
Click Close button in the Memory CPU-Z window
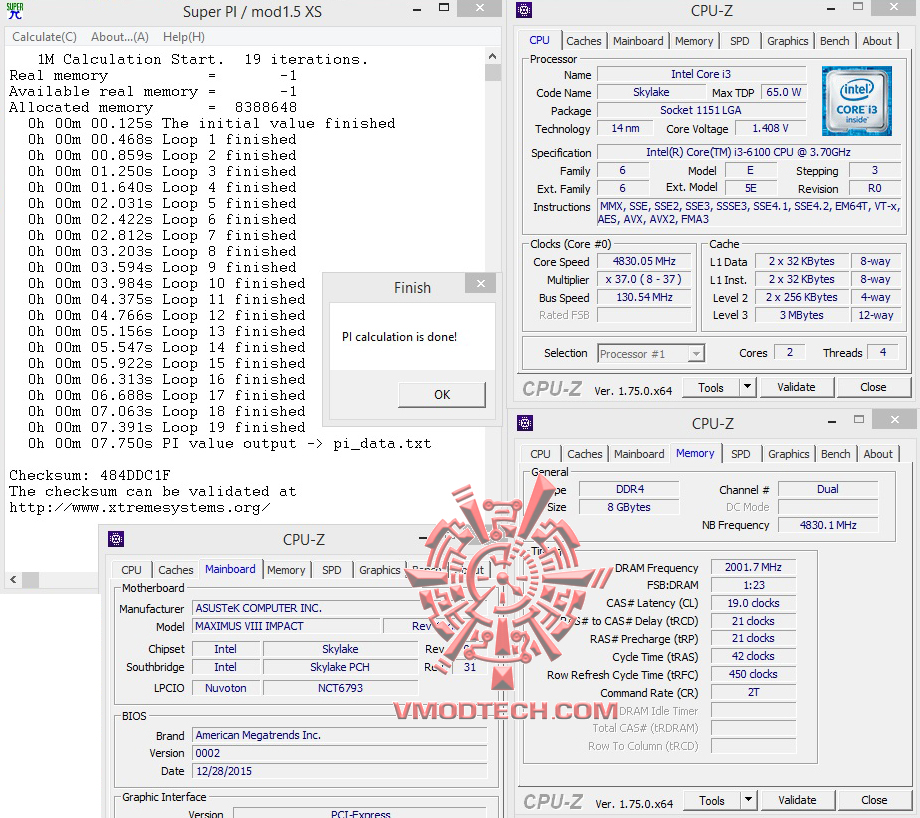[x=874, y=800]
